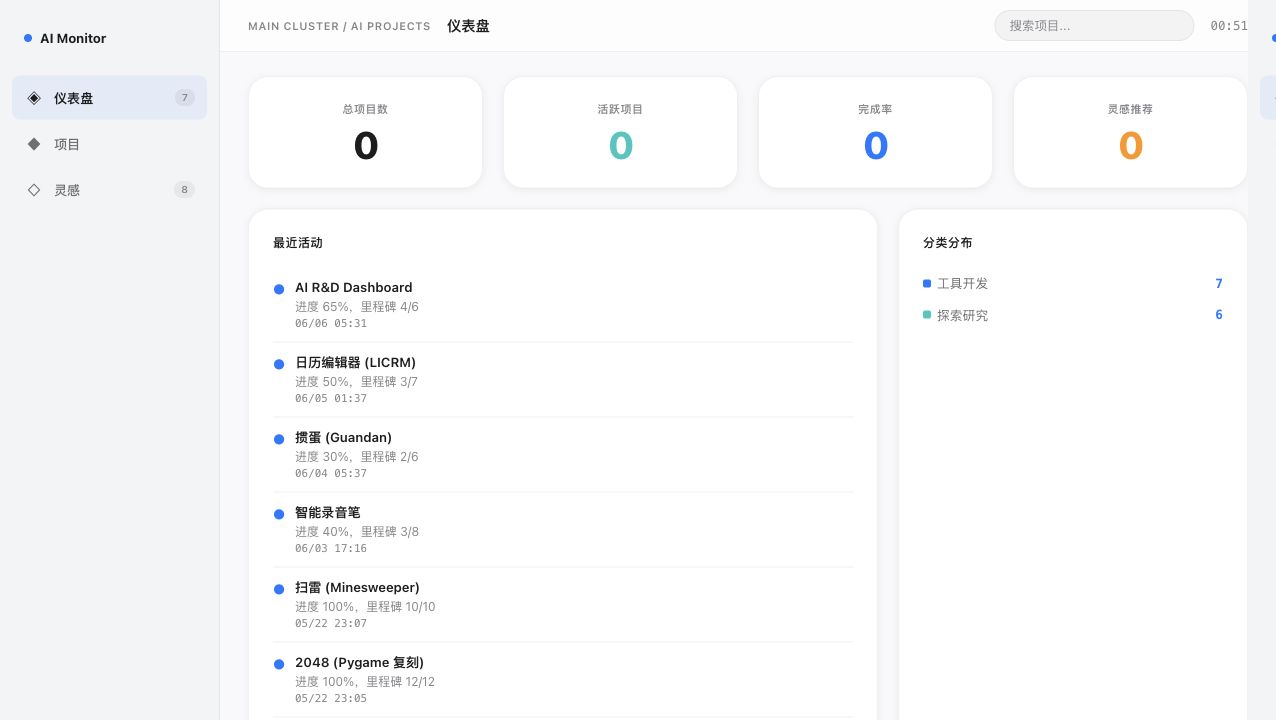1276x720 pixels.
Task: Click the badge 7 on 仪表盘
Action: click(184, 98)
